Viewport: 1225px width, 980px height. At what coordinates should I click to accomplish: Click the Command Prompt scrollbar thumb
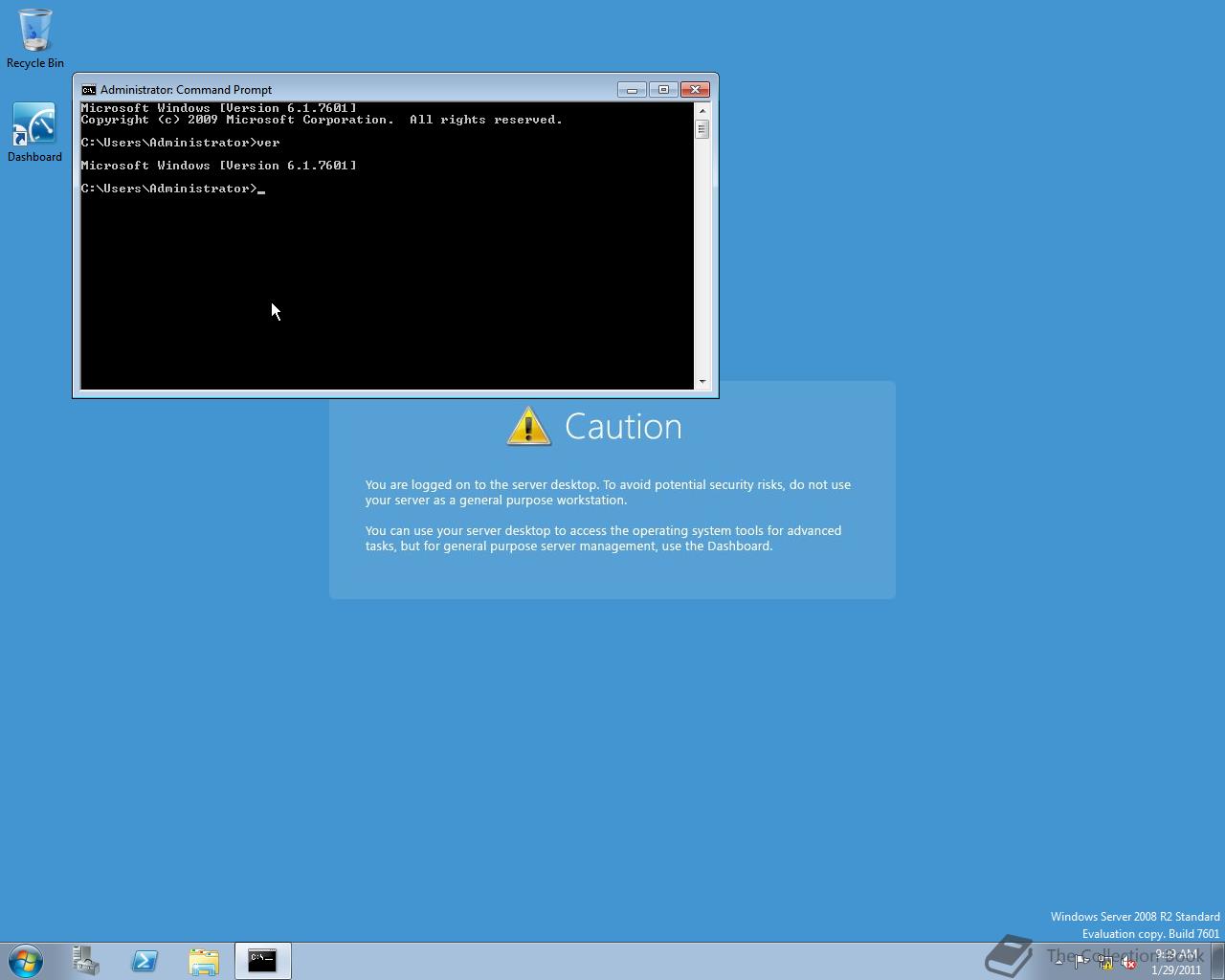pyautogui.click(x=702, y=128)
